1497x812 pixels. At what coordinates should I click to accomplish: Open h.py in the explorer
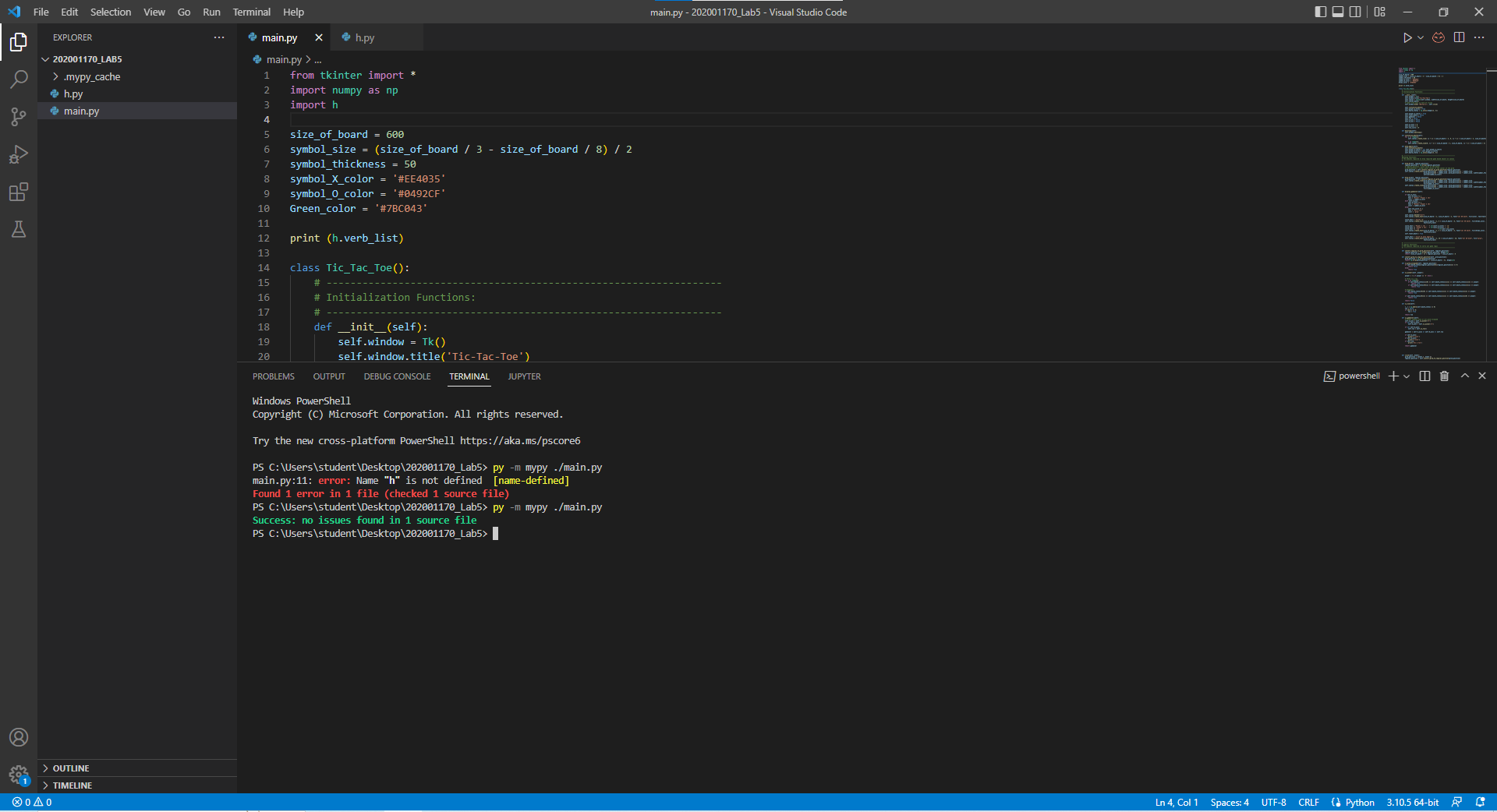click(137, 94)
